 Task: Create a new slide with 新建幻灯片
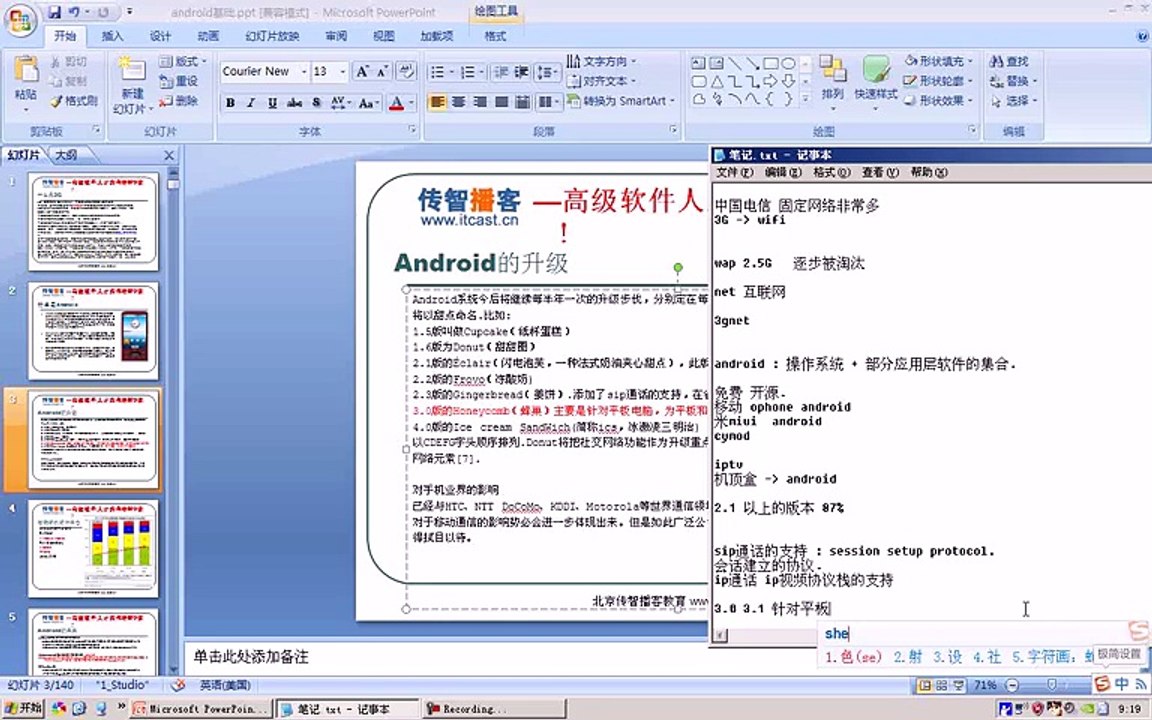coord(133,85)
